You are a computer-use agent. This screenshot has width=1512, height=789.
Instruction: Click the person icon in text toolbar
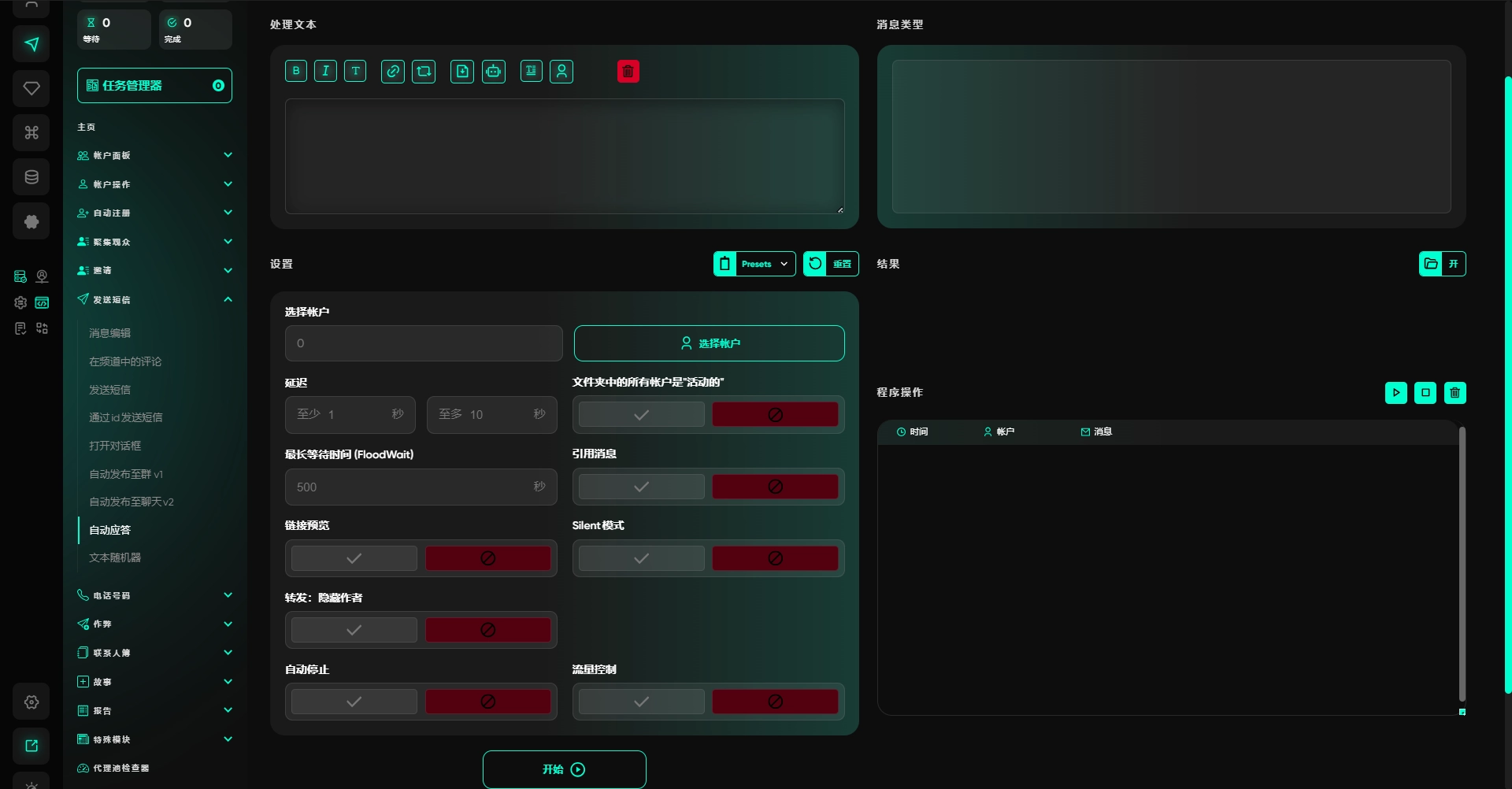click(561, 71)
